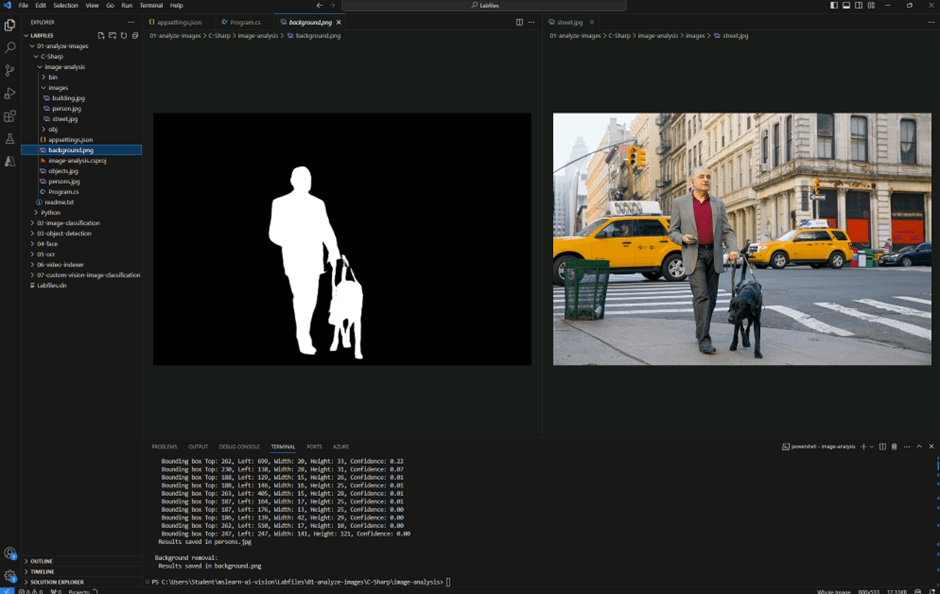The width and height of the screenshot is (940, 594).
Task: Click the New File icon in Explorer
Action: (x=100, y=35)
